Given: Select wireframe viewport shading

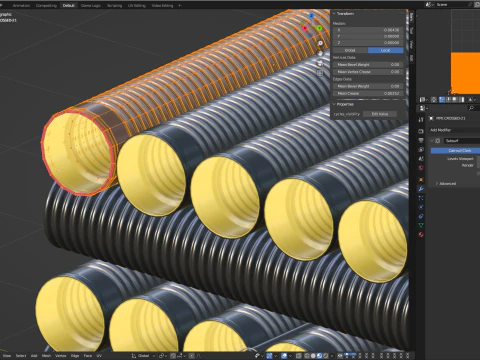Looking at the screenshot, I should pyautogui.click(x=306, y=356).
